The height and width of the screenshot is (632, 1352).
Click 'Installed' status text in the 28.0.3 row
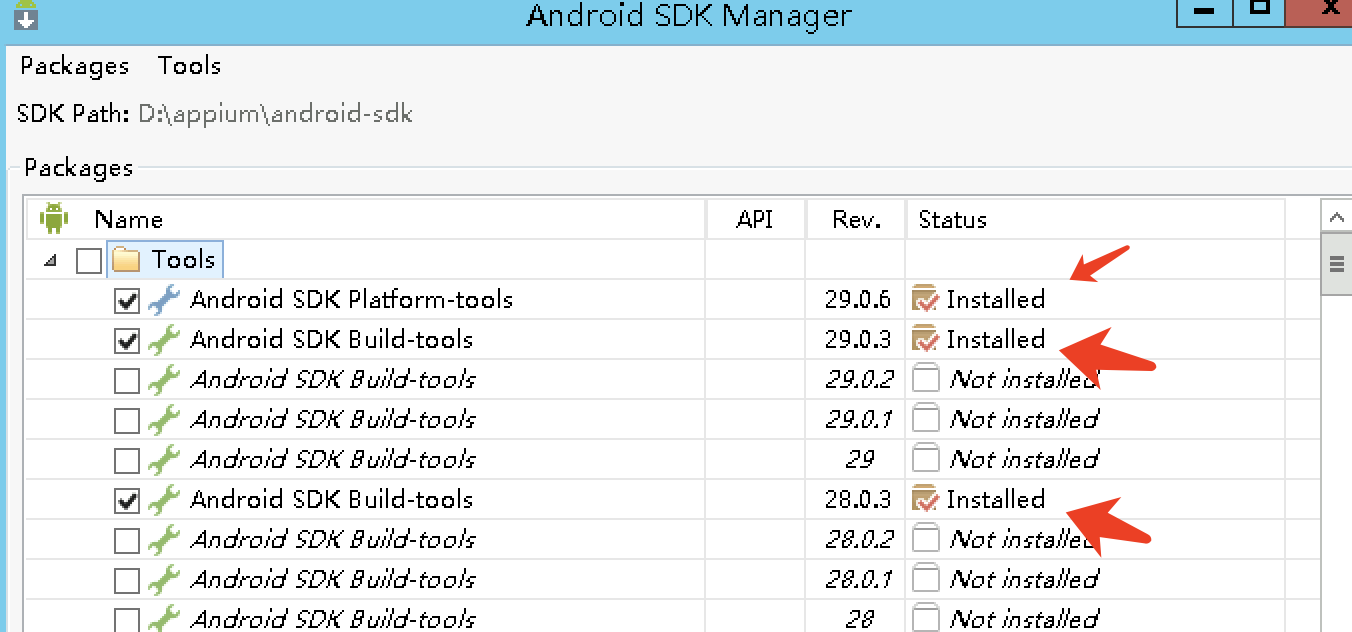point(996,499)
